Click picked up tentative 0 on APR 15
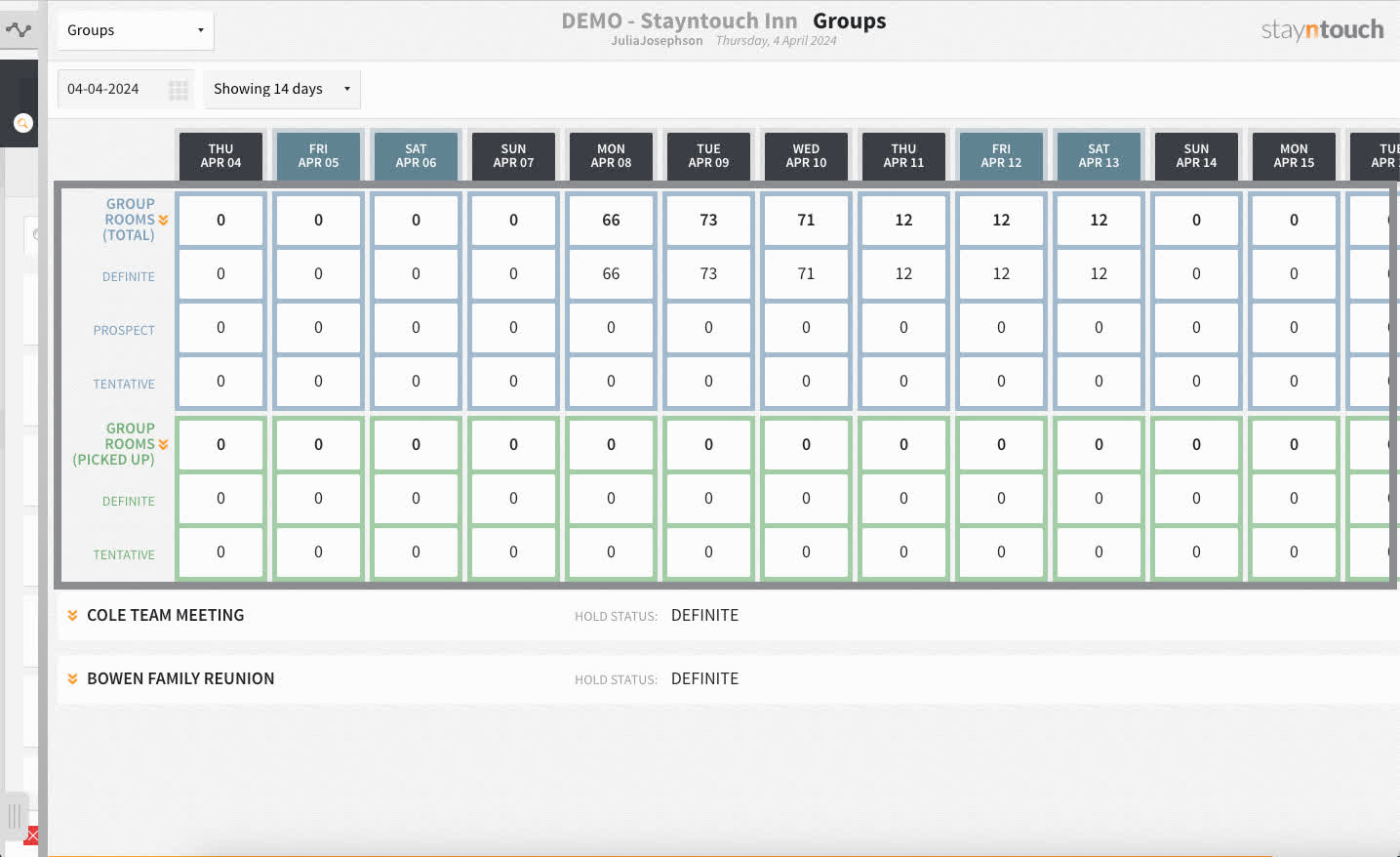 (x=1294, y=552)
